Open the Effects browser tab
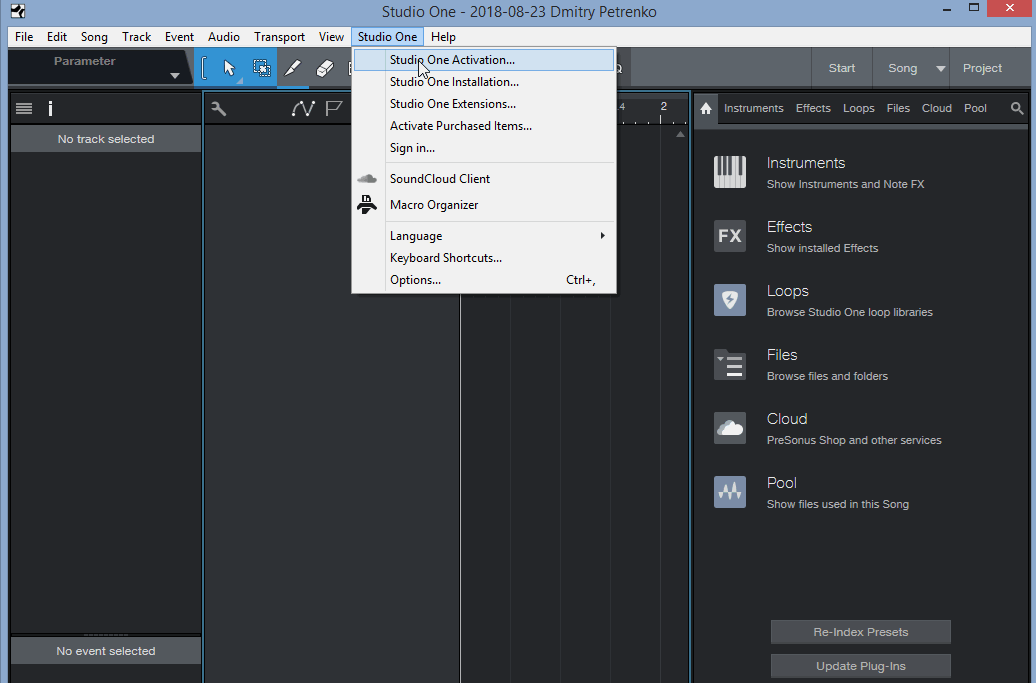Viewport: 1036px width, 683px height. pos(813,108)
